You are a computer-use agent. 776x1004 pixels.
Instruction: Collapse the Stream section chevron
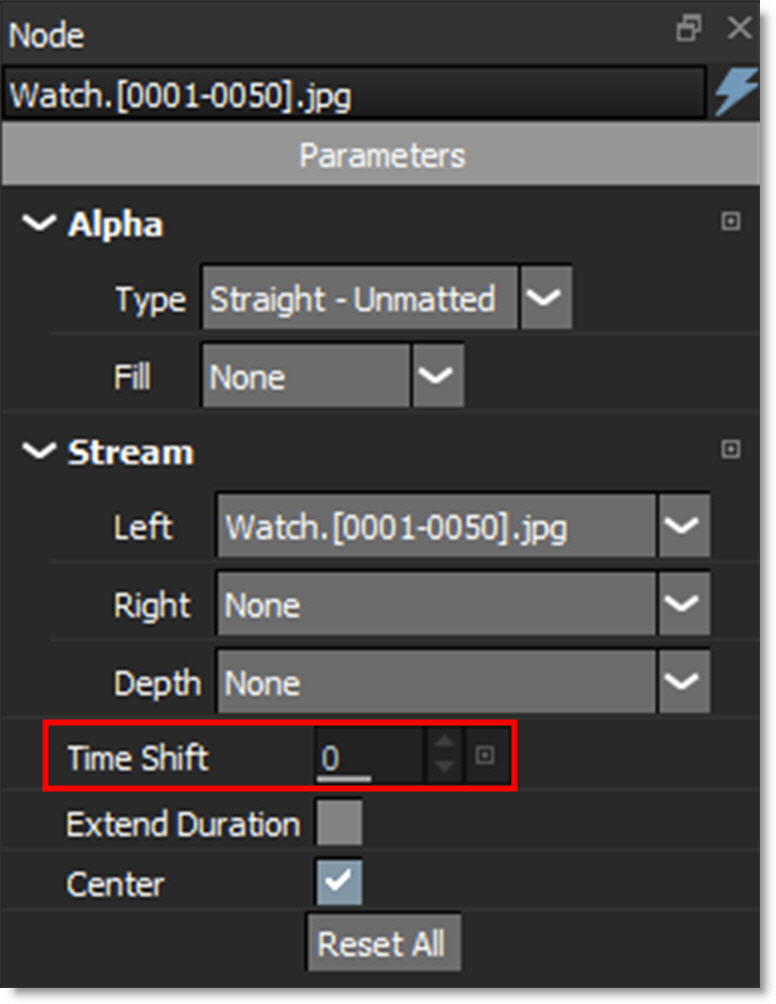click(x=41, y=452)
